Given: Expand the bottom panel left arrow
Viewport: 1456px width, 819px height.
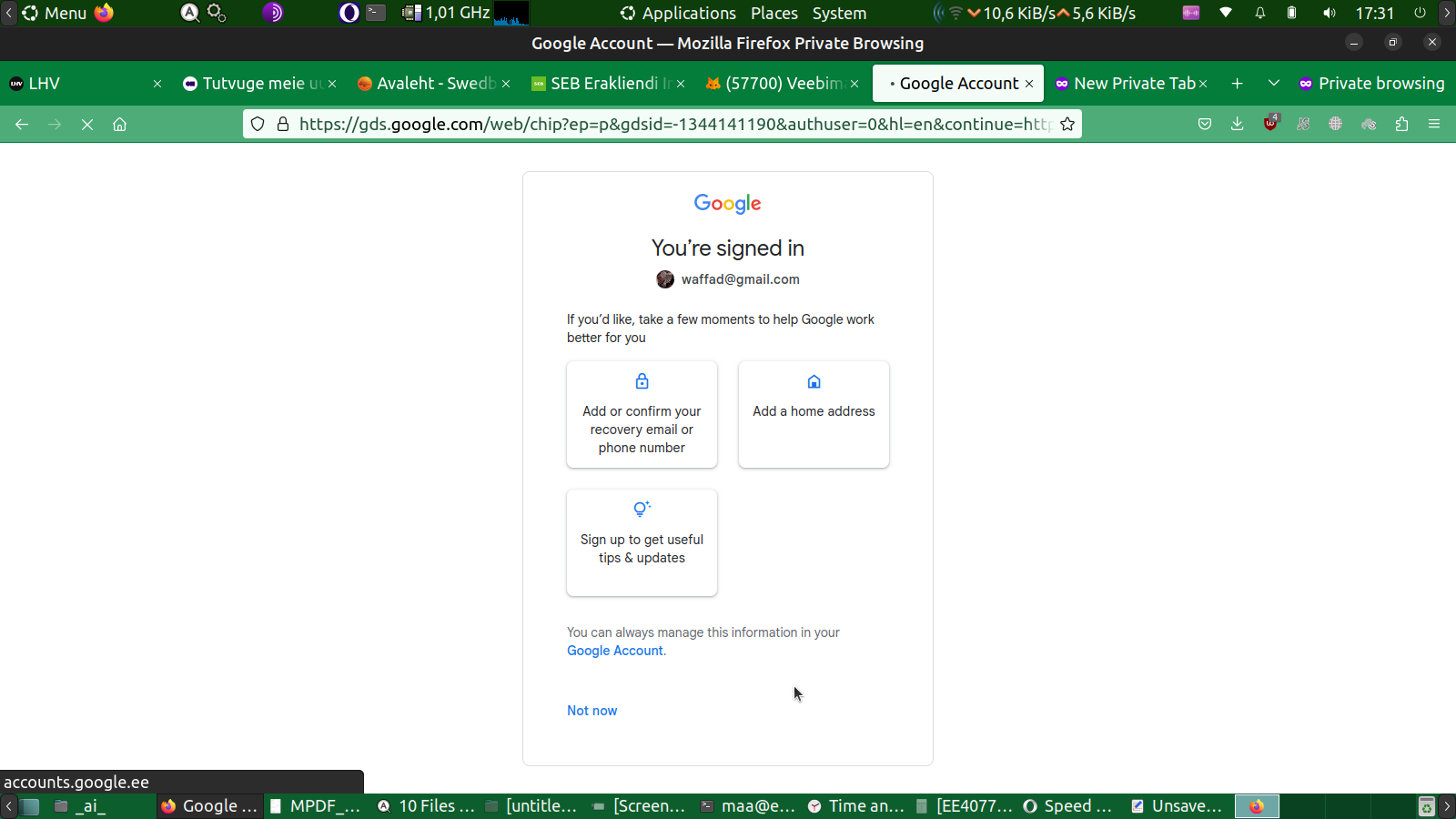Looking at the screenshot, I should tap(8, 806).
